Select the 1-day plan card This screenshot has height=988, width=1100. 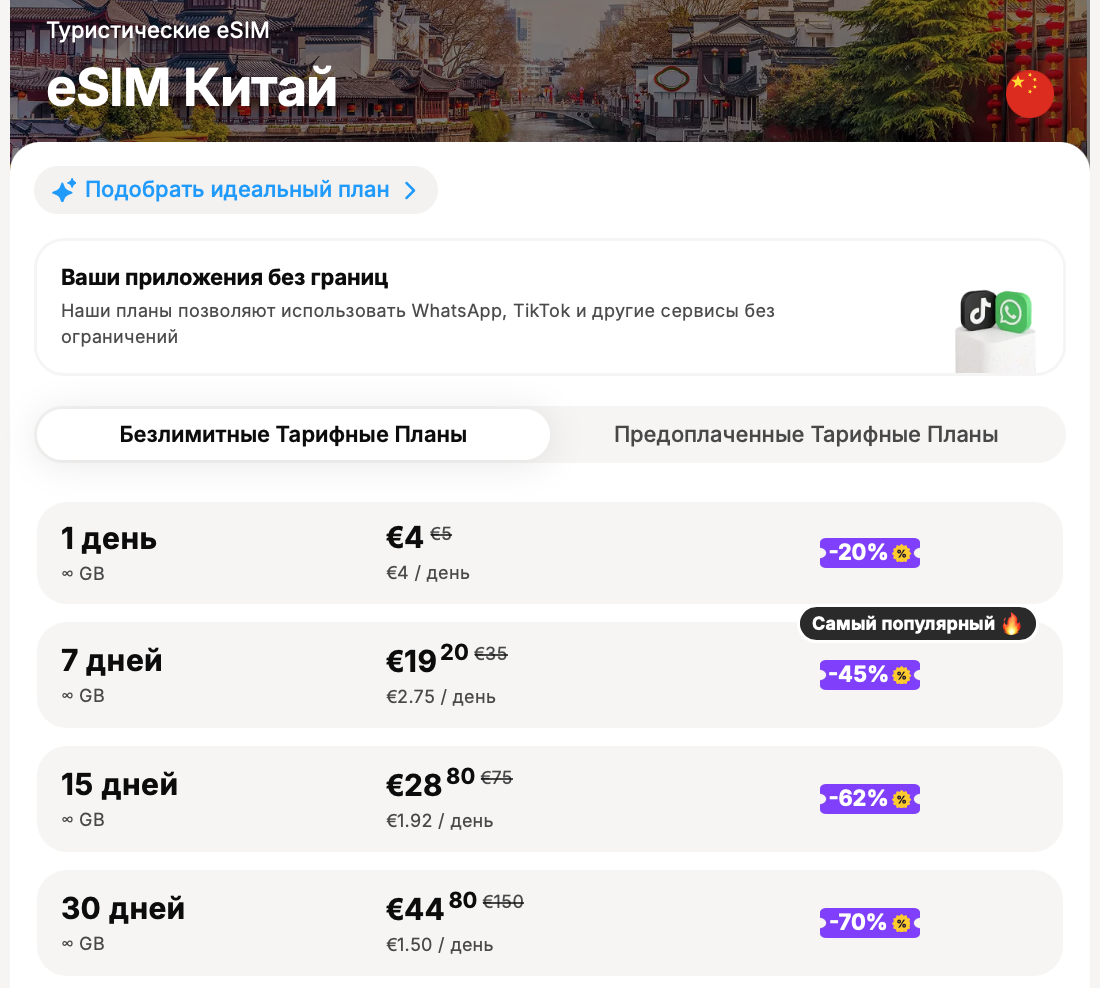coord(550,552)
